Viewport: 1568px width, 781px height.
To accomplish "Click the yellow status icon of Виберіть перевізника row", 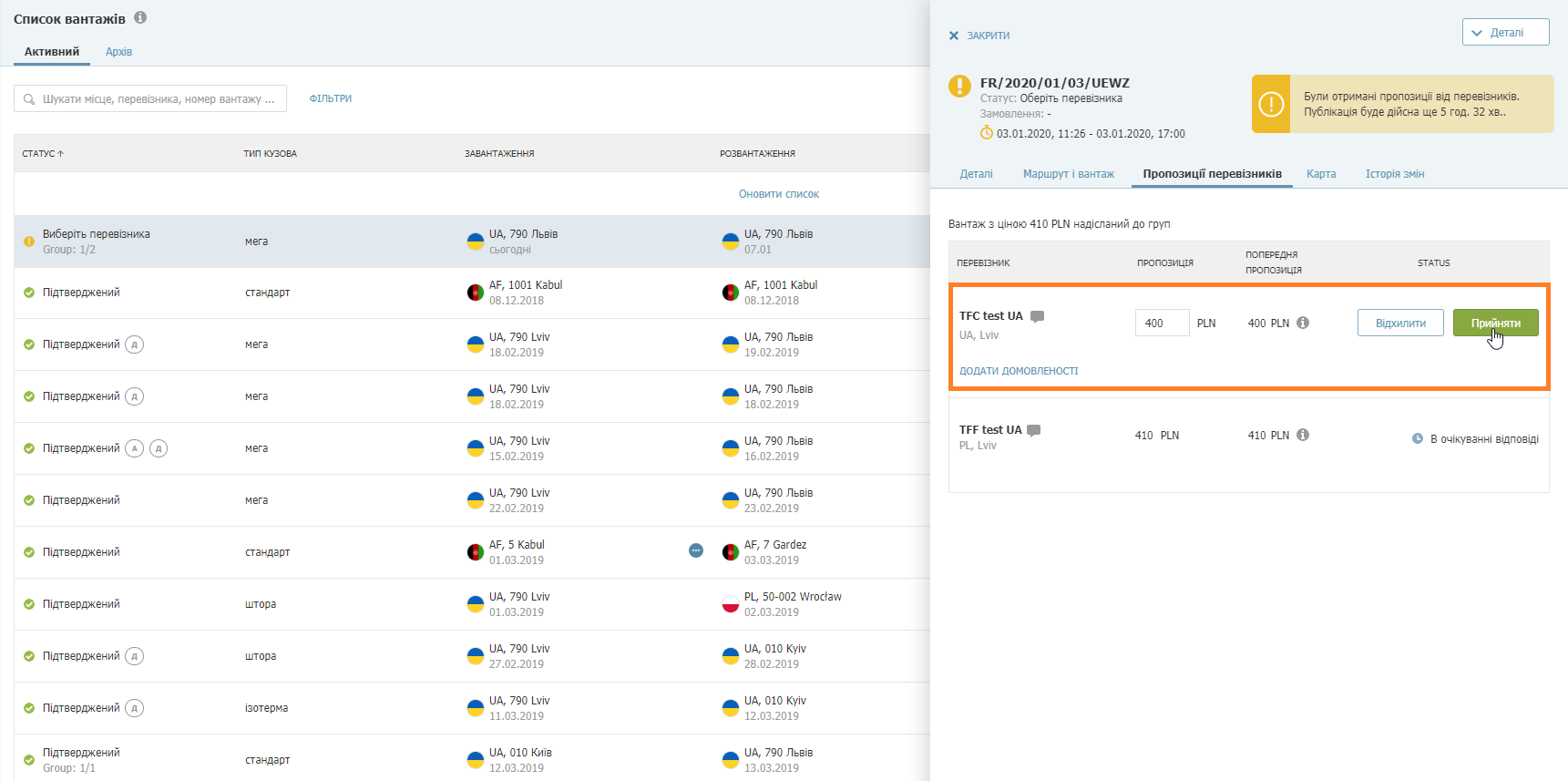I will tap(29, 241).
